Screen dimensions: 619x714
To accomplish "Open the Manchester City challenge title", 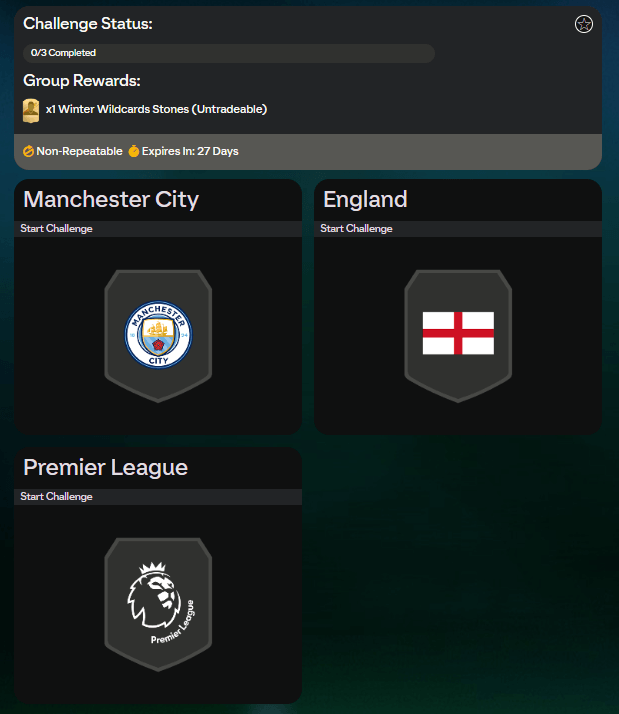I will (x=111, y=199).
